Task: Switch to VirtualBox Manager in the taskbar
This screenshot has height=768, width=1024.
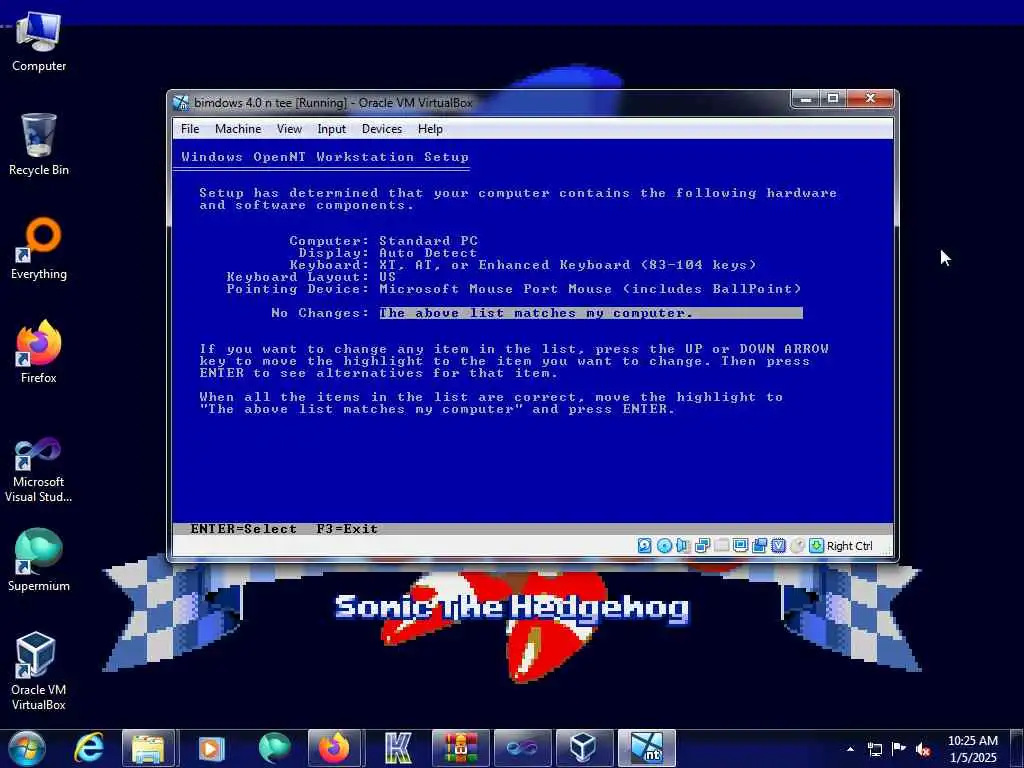Action: [x=583, y=748]
